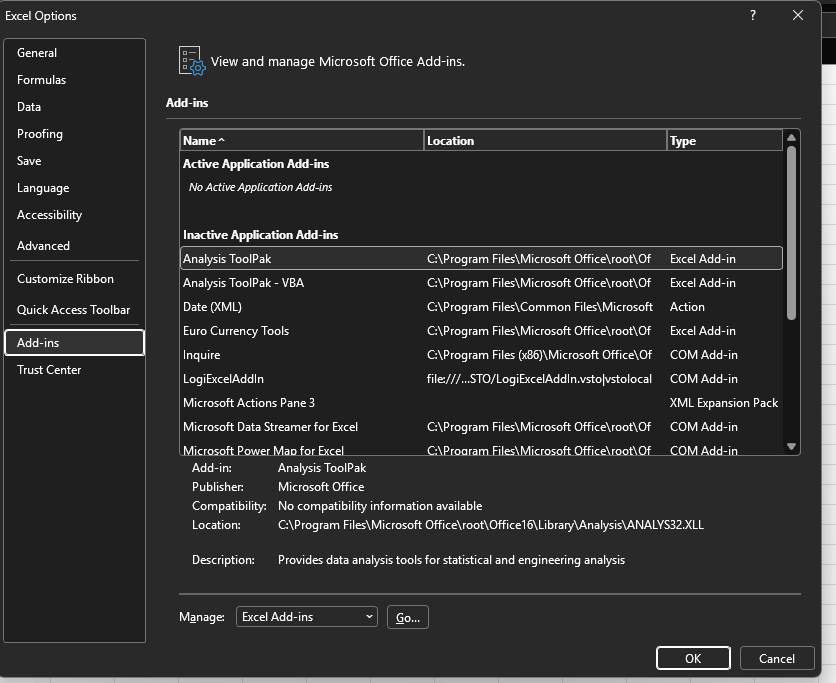Sort add-ins by the Type column header
The height and width of the screenshot is (683, 836).
[725, 141]
